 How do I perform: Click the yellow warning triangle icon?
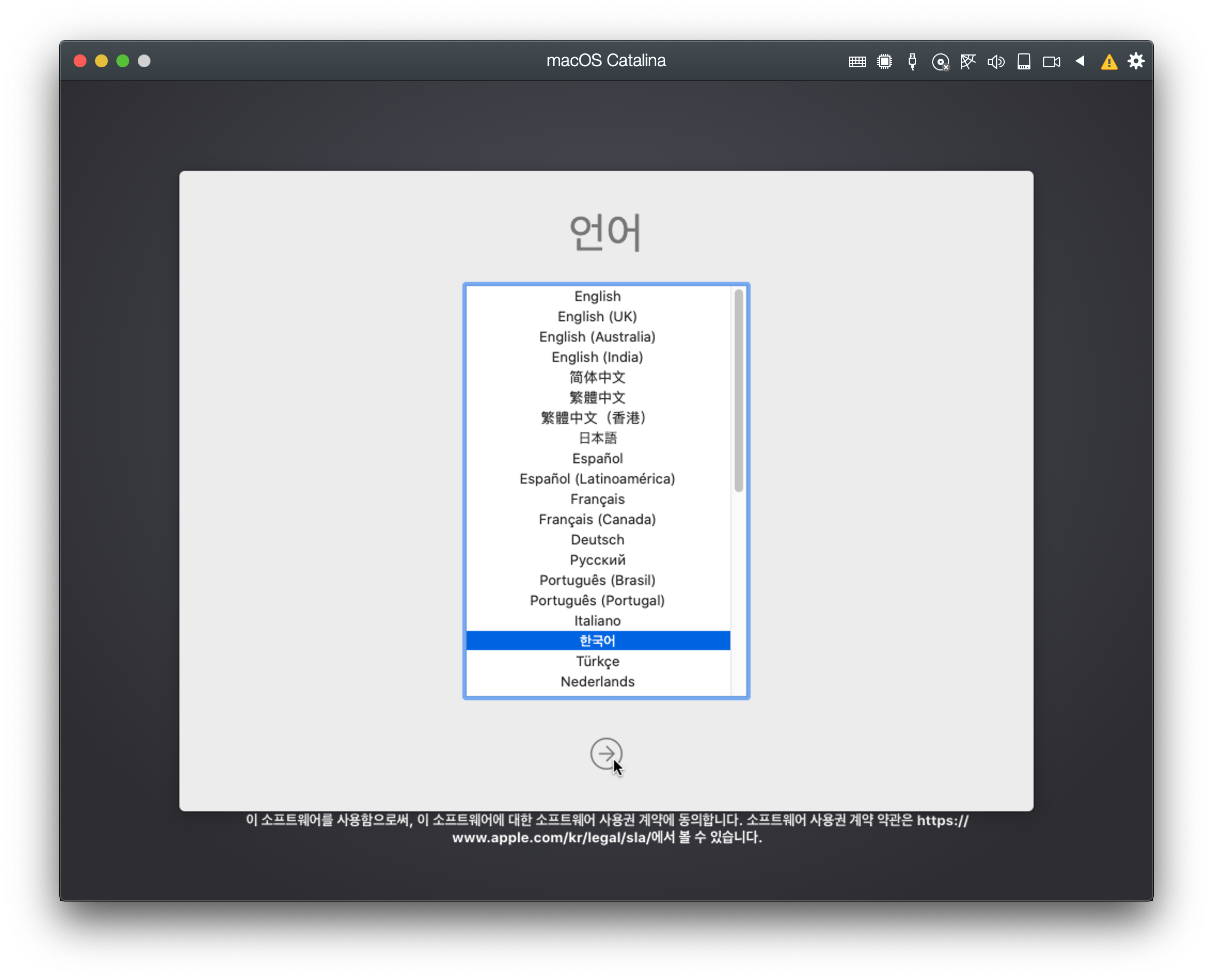(x=1109, y=61)
